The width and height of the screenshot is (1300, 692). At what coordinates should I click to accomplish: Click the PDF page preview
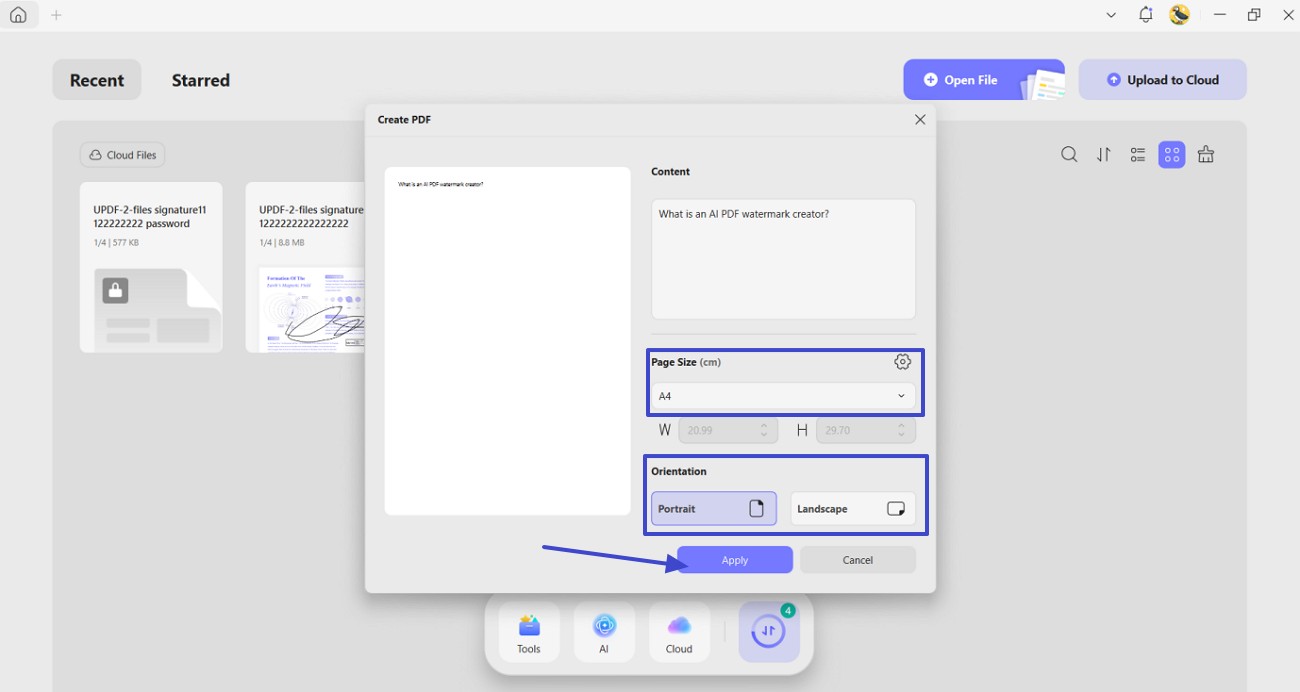click(508, 341)
